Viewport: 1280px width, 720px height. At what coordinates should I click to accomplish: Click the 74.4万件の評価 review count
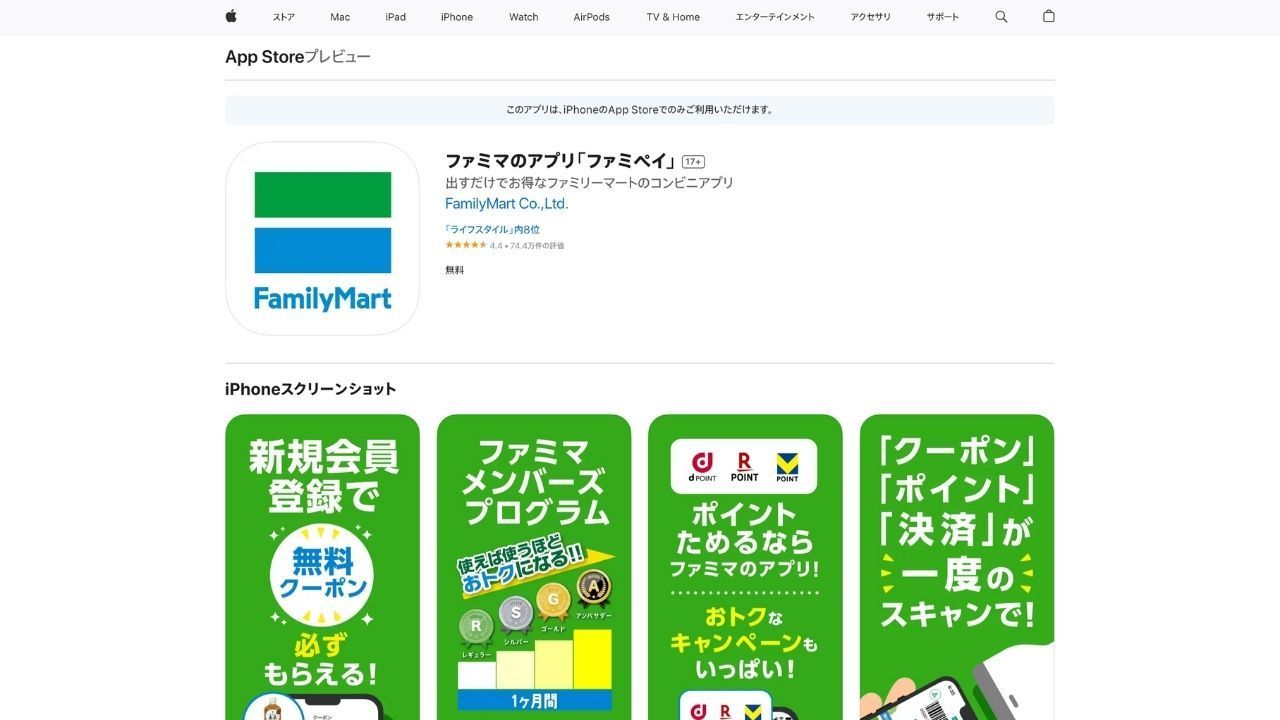click(x=537, y=246)
